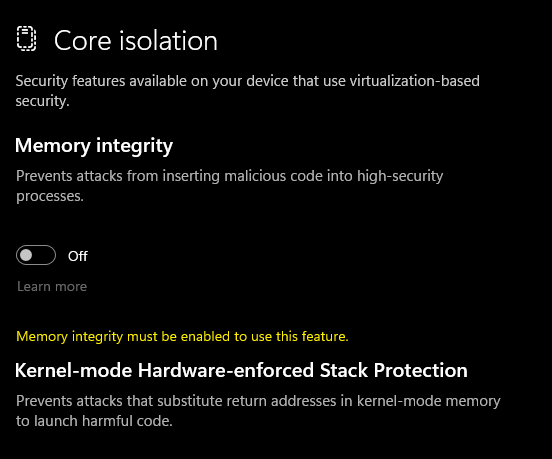Click the 'to launch harmful code.' line
The width and height of the screenshot is (552, 459).
coord(94,421)
